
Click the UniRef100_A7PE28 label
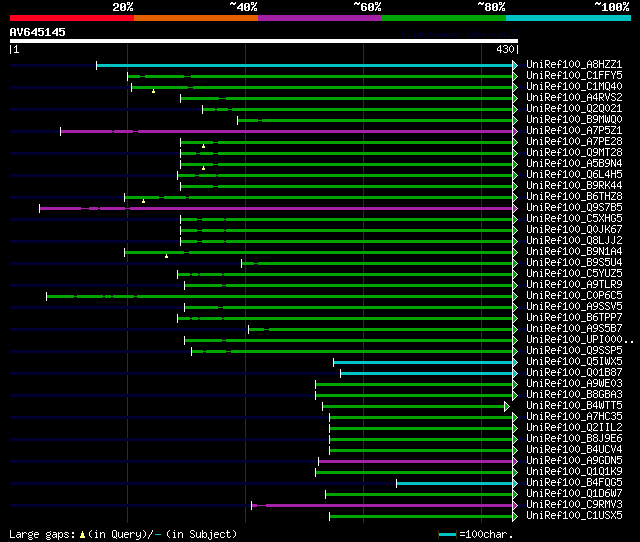click(x=574, y=142)
